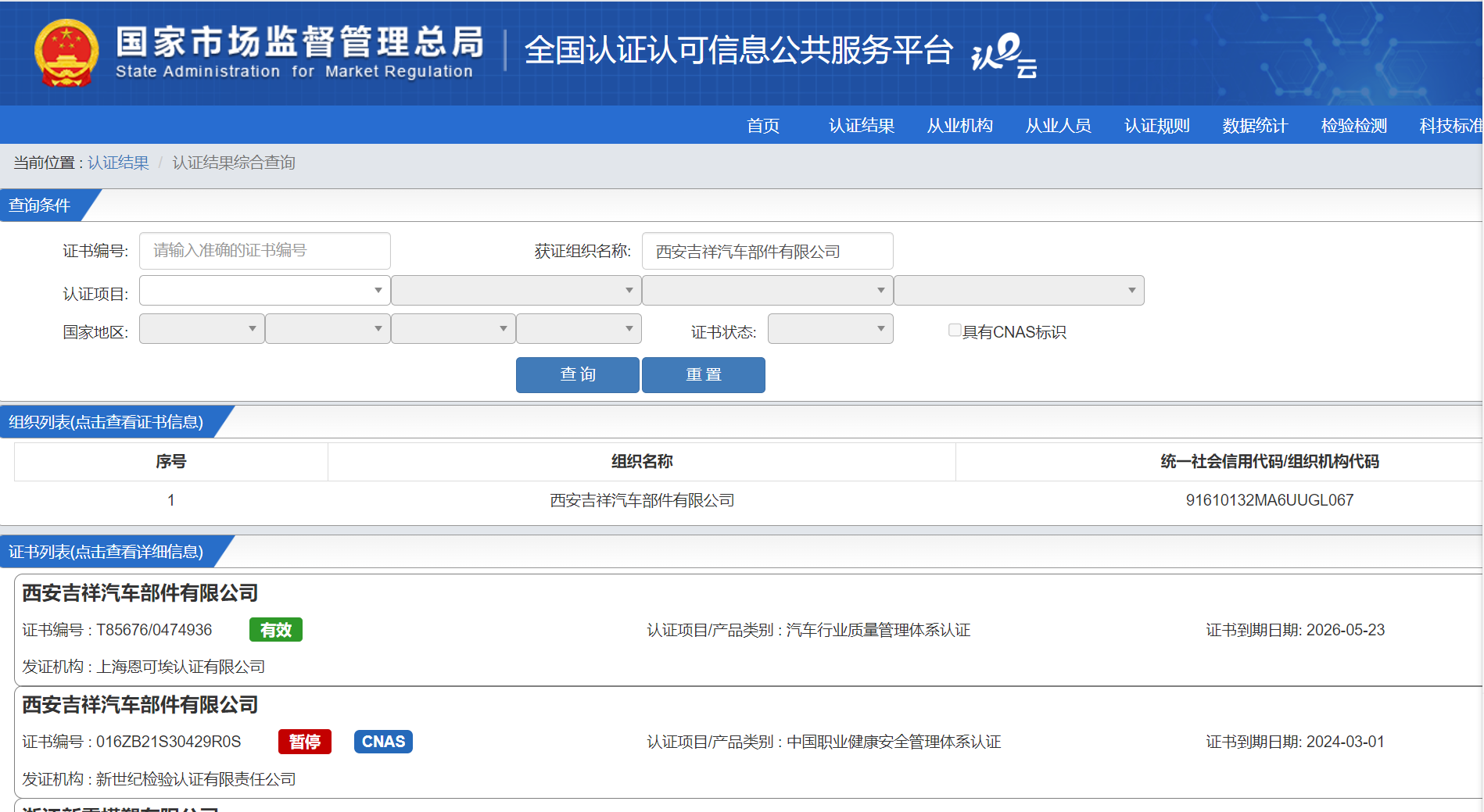
Task: Select organization row 西安吉祥汽车部件有限公司 in table
Action: pyautogui.click(x=642, y=500)
